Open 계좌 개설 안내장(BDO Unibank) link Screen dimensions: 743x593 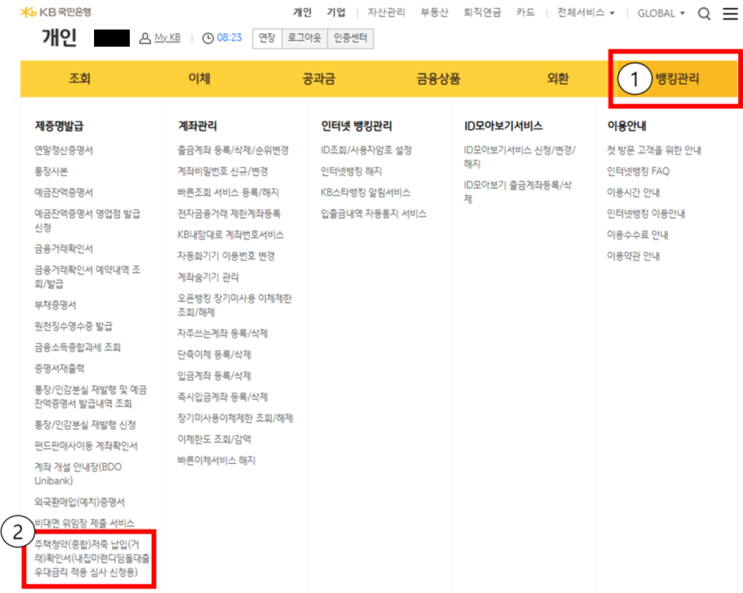pos(78,474)
